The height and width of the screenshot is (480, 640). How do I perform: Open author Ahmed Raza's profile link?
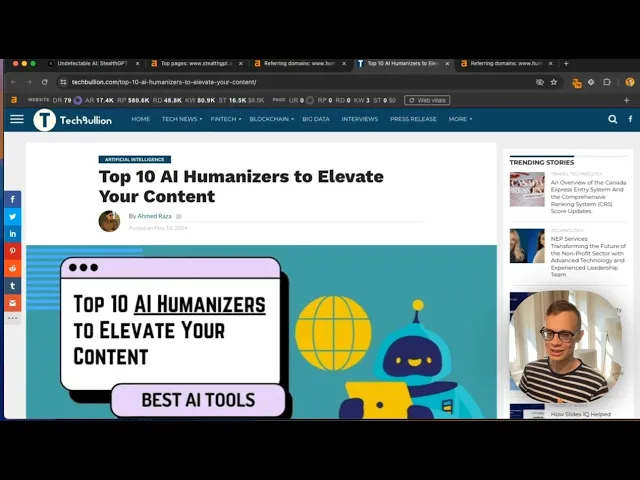[154, 216]
